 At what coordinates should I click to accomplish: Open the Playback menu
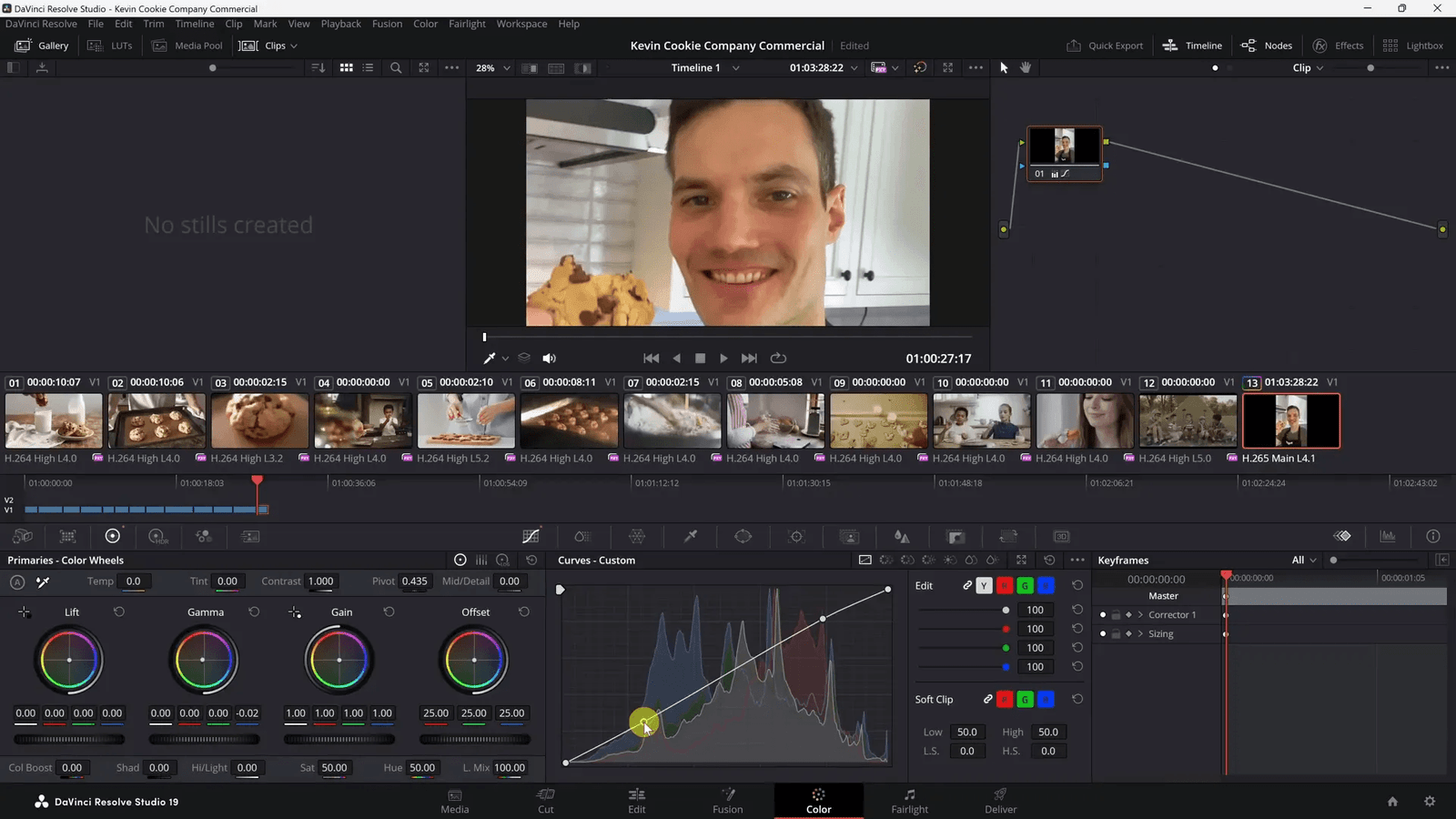coord(340,24)
